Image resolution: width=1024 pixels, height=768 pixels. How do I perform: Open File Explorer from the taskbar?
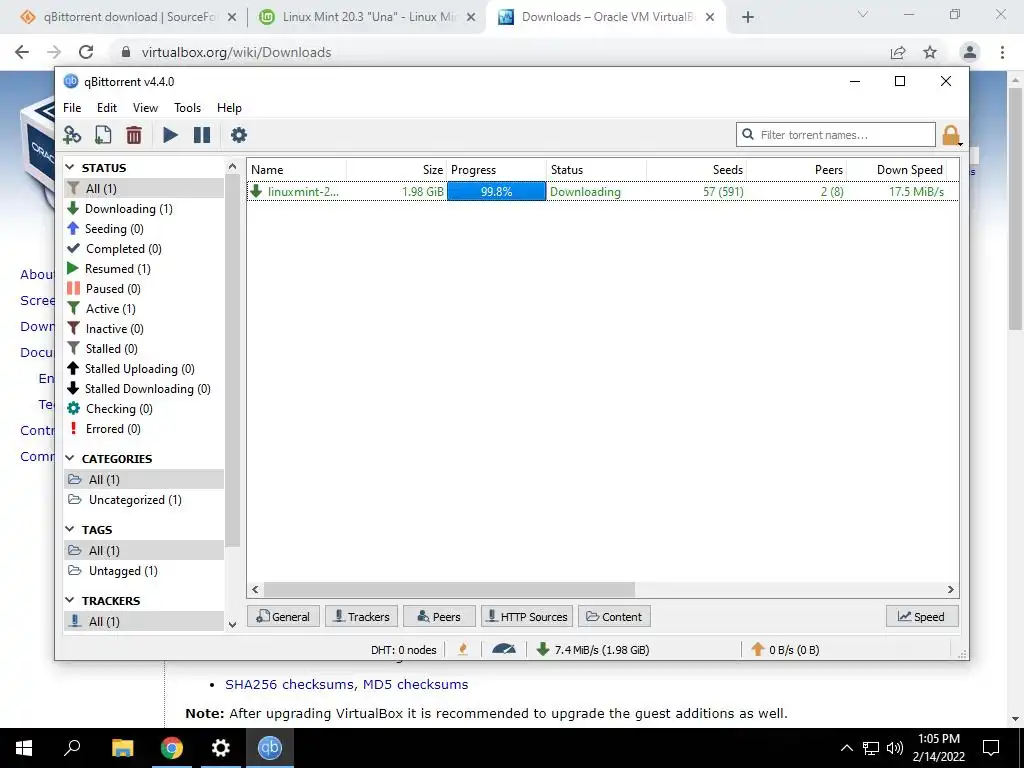point(122,748)
